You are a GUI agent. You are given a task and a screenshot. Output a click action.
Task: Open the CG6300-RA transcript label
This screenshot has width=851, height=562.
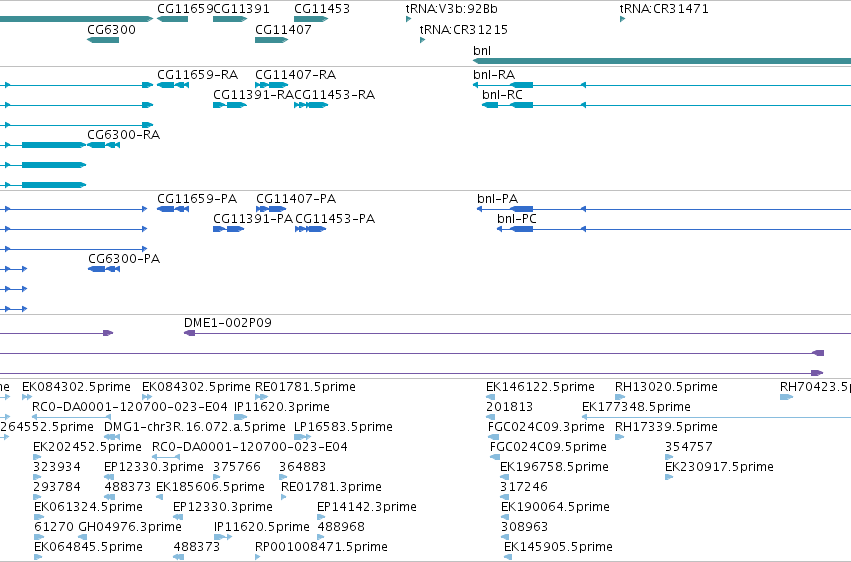pyautogui.click(x=124, y=135)
